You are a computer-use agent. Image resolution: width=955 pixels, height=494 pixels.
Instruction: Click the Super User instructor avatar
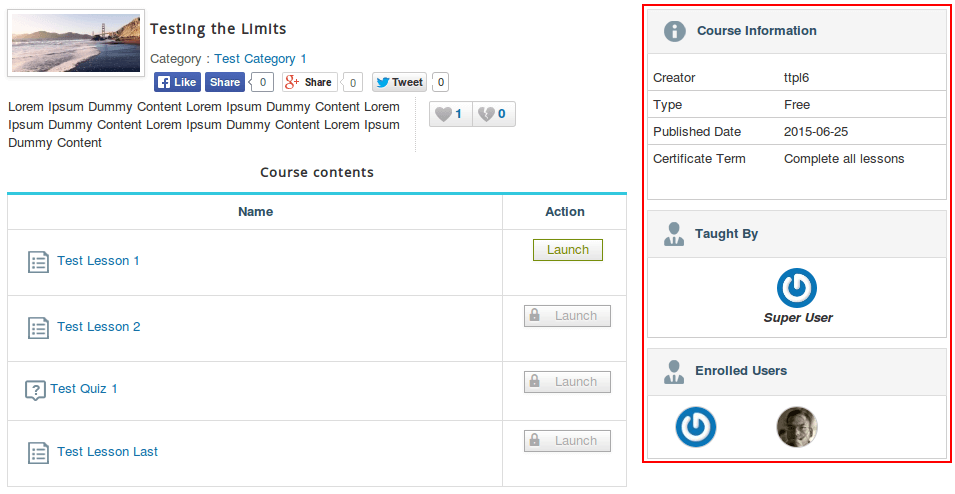pyautogui.click(x=797, y=289)
